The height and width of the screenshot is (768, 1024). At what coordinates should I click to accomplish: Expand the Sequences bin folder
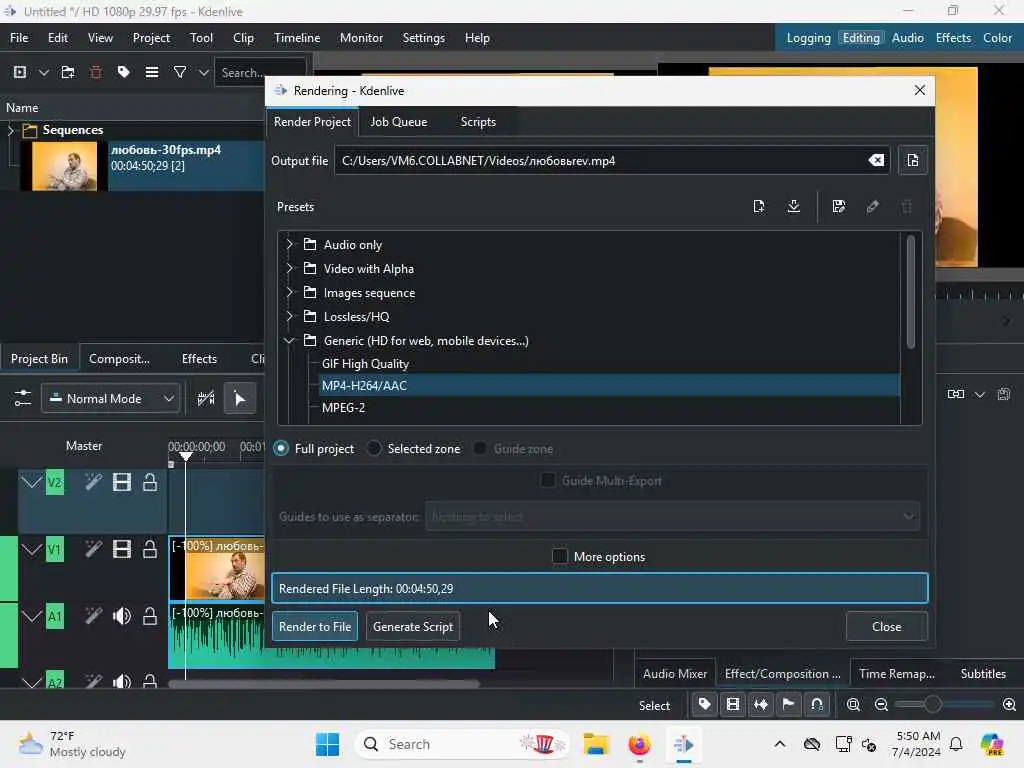[10, 130]
